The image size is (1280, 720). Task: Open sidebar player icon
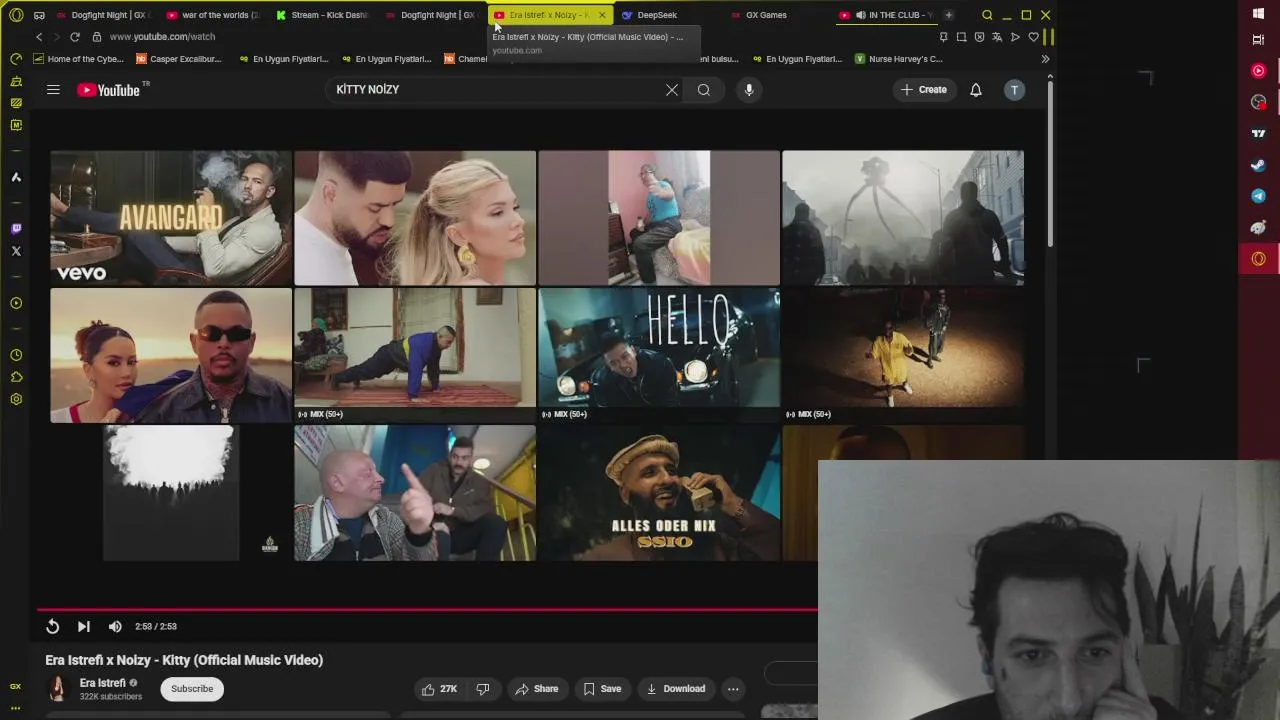click(16, 303)
